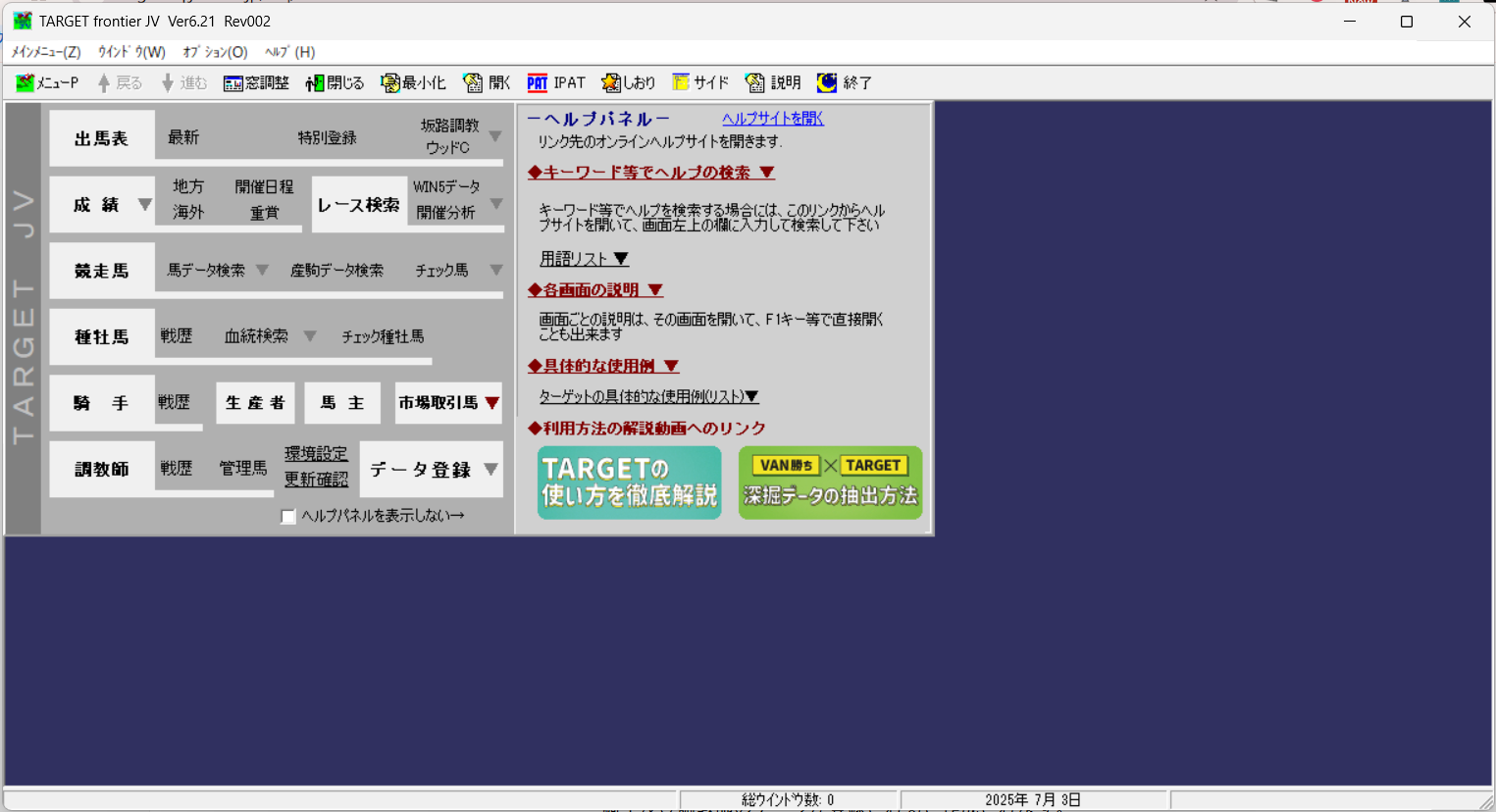Image resolution: width=1496 pixels, height=812 pixels.
Task: Open the IPAT toolbar icon
Action: [538, 83]
